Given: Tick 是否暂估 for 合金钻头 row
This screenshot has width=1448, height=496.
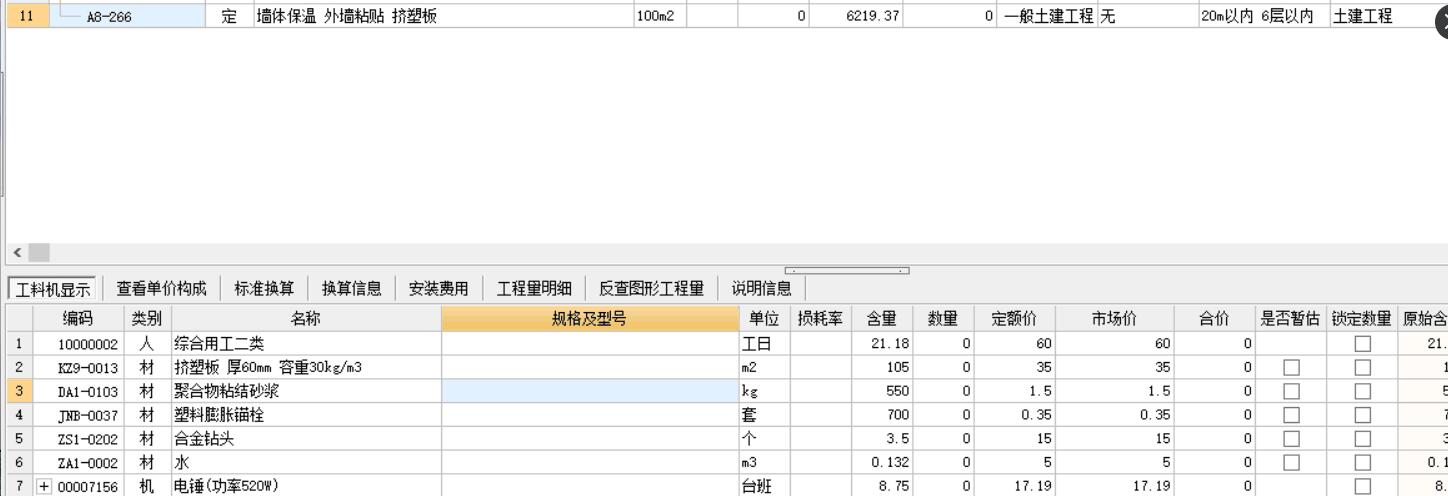Looking at the screenshot, I should point(1291,439).
